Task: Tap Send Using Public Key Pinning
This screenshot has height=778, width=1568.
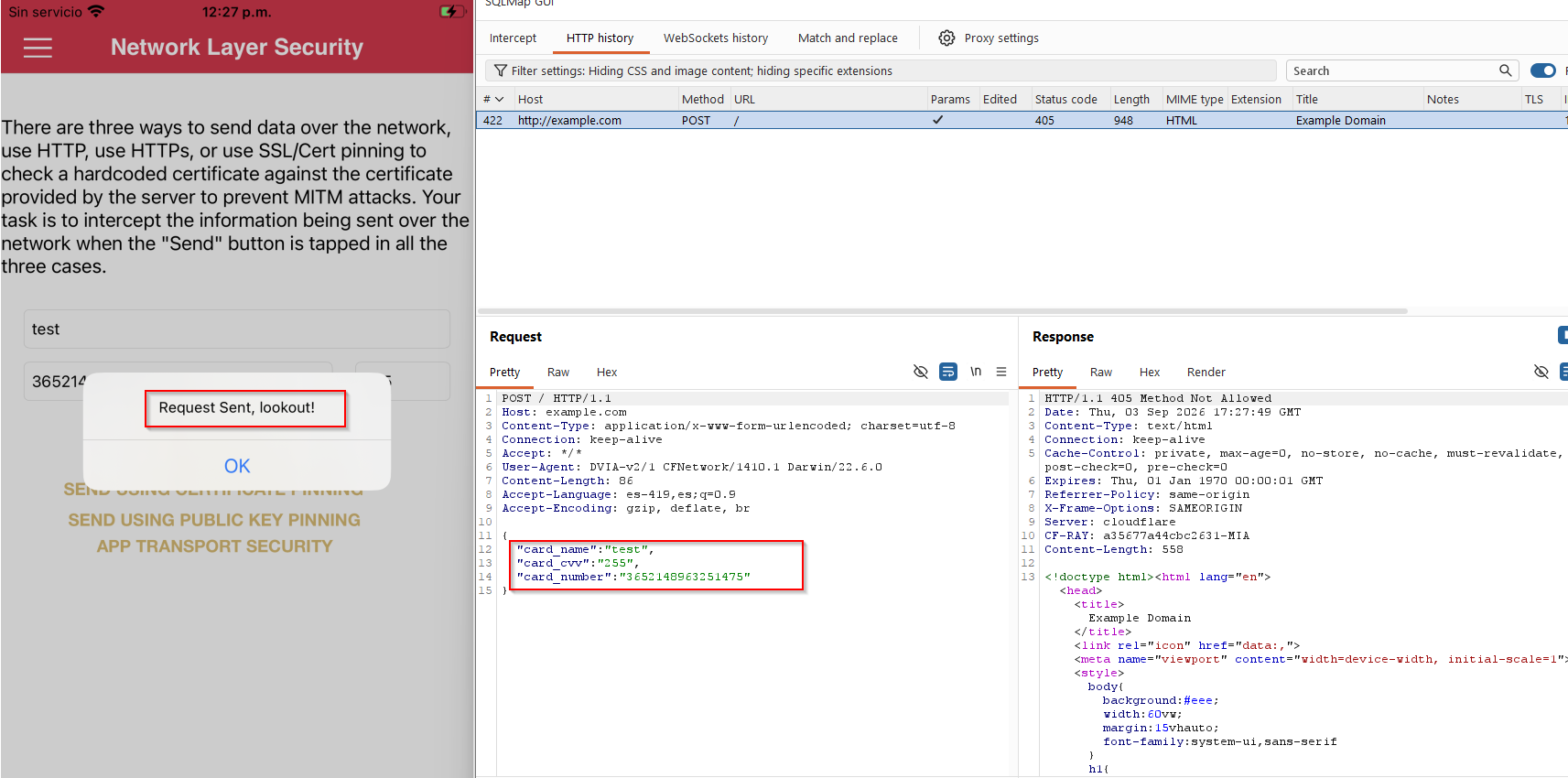Action: click(214, 520)
